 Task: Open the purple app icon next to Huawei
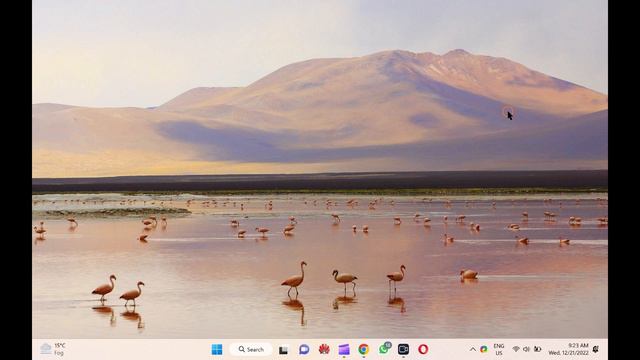(344, 349)
